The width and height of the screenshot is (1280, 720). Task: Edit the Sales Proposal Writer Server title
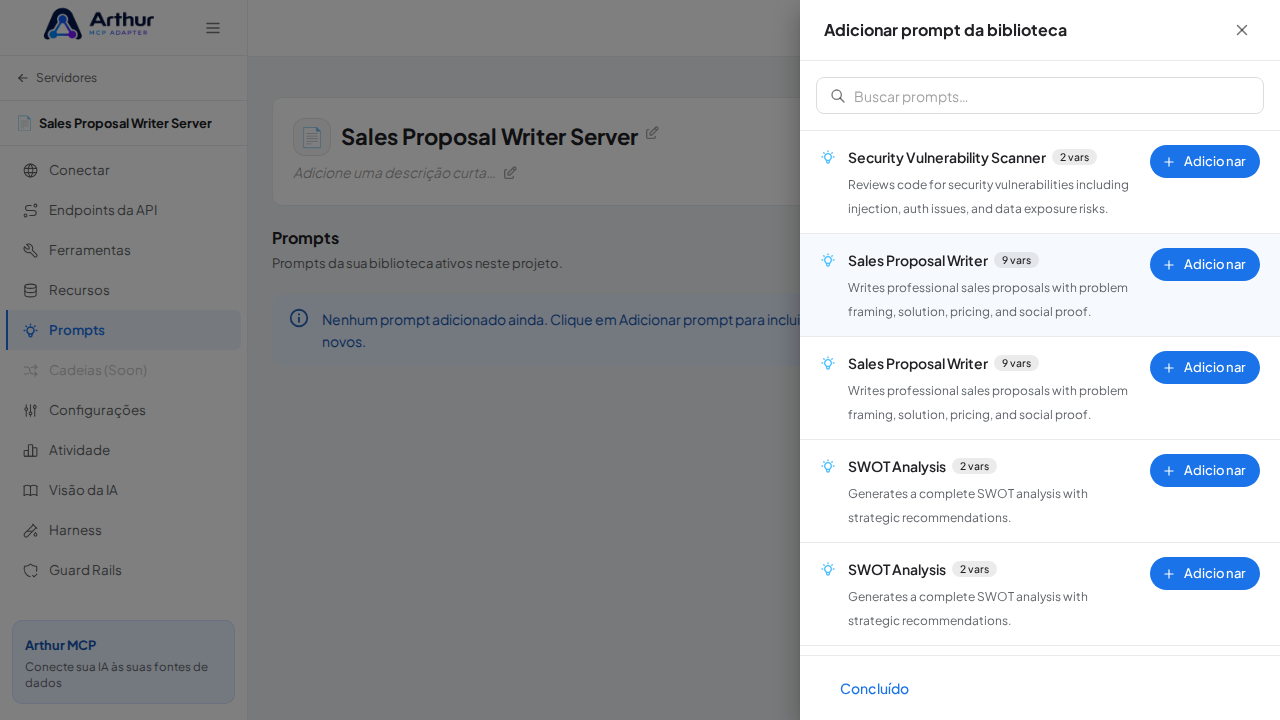point(652,132)
